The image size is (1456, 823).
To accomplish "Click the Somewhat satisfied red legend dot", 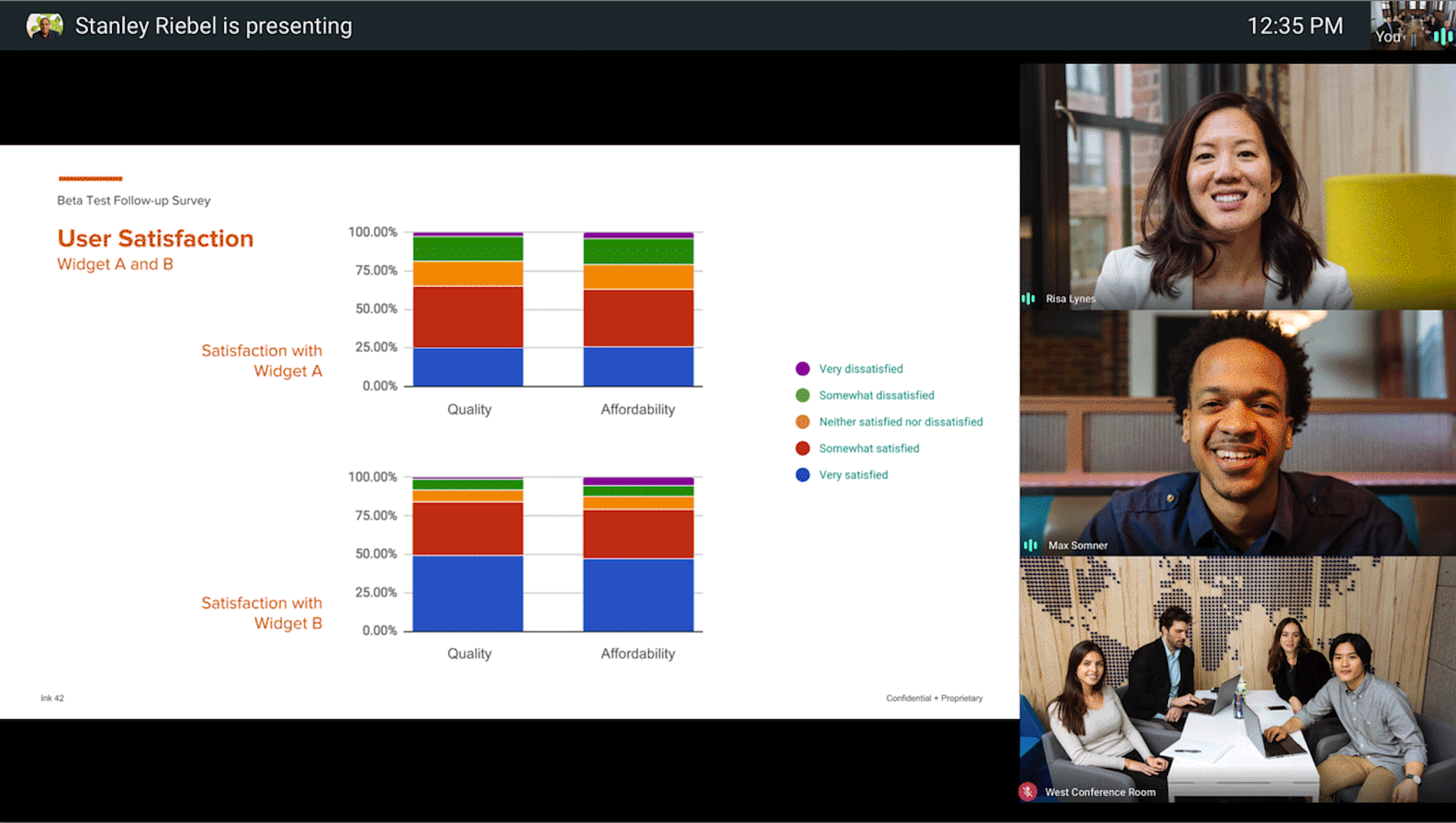I will click(x=803, y=449).
